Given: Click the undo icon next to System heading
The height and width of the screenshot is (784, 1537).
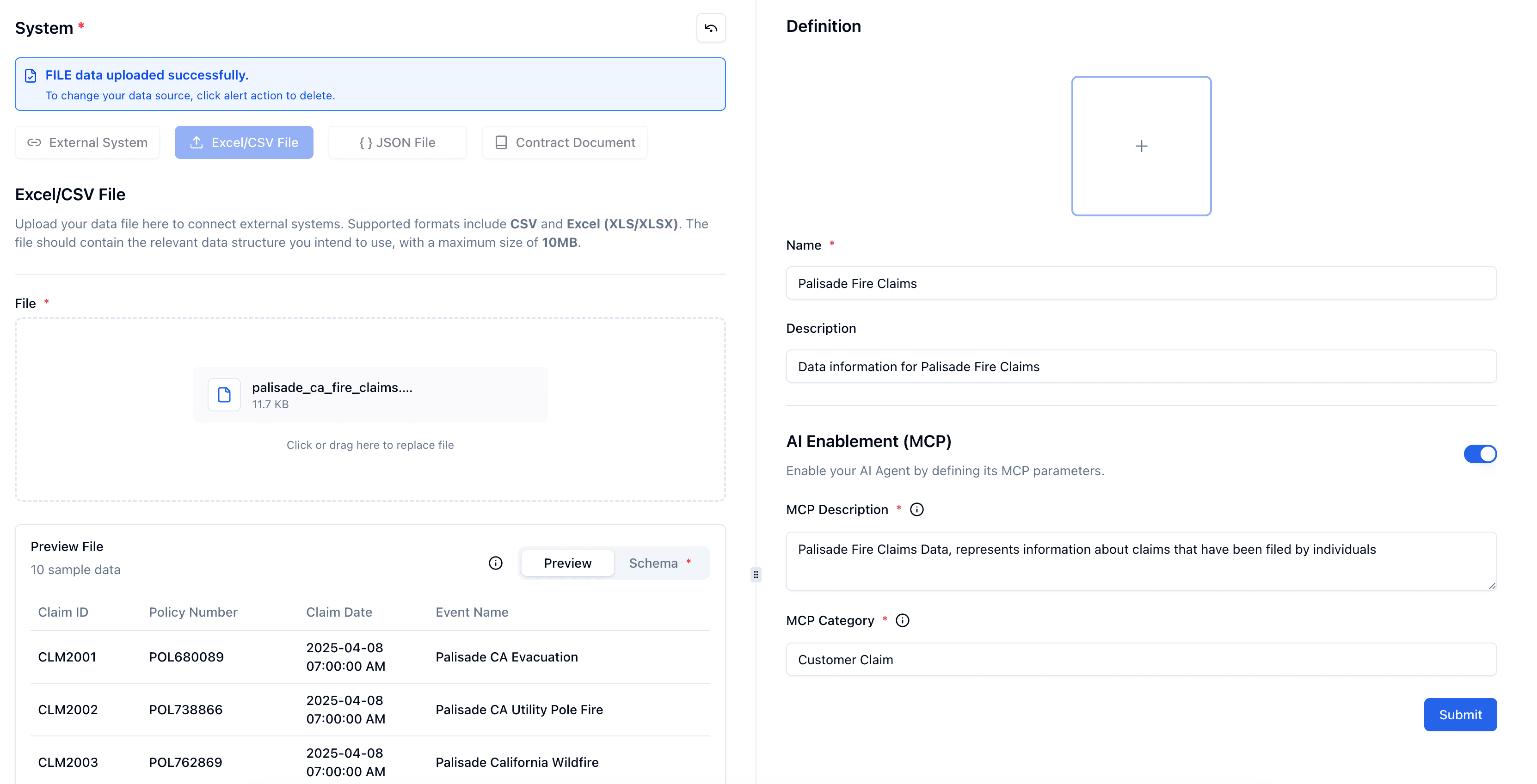Looking at the screenshot, I should [x=711, y=27].
